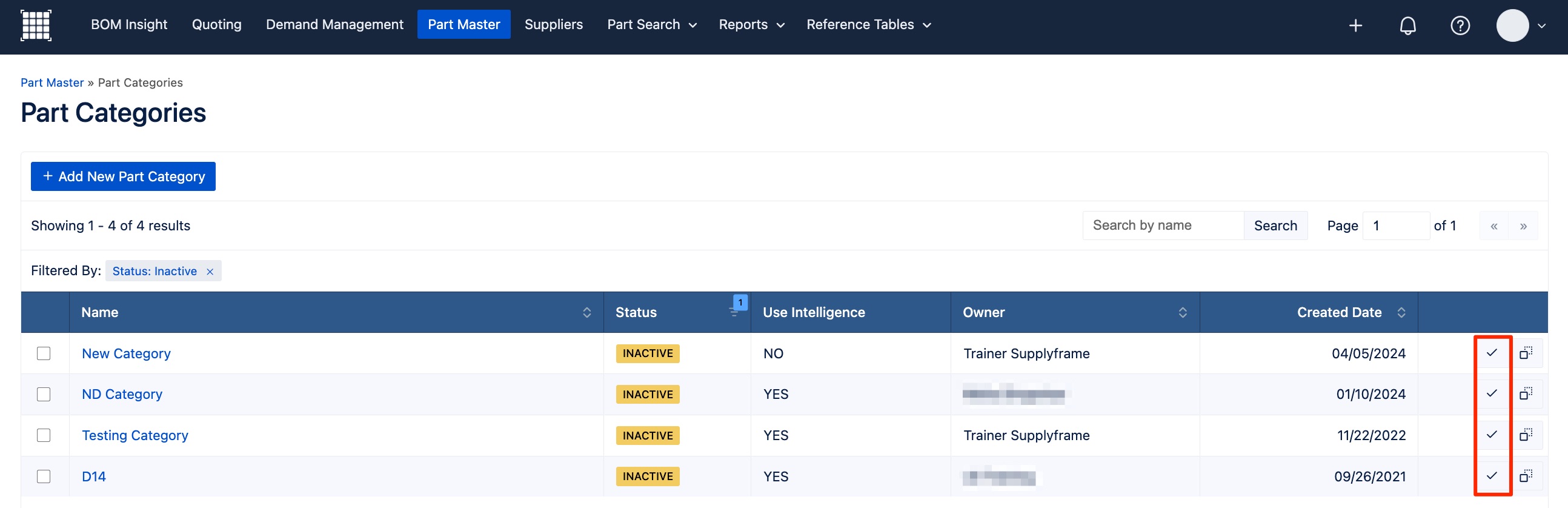Focus the Search by name field
The height and width of the screenshot is (508, 1568).
click(x=1163, y=226)
